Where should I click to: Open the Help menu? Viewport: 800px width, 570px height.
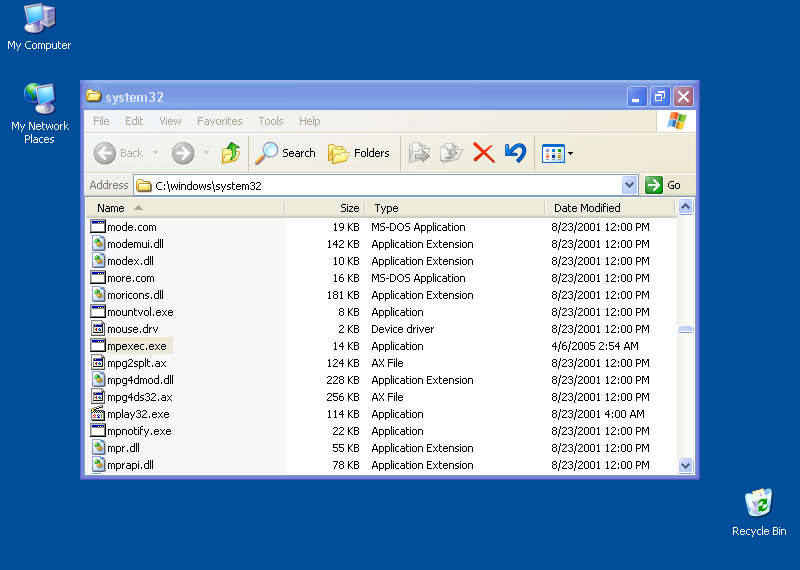[309, 121]
